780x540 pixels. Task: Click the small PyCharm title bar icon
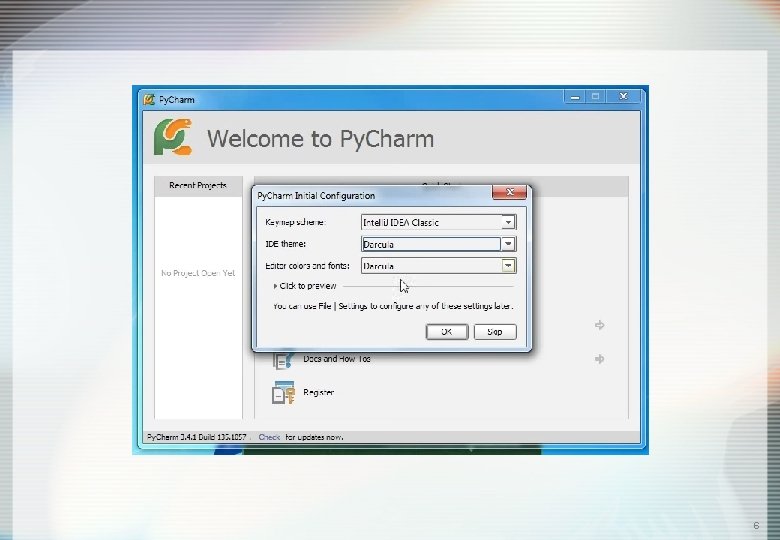(149, 99)
